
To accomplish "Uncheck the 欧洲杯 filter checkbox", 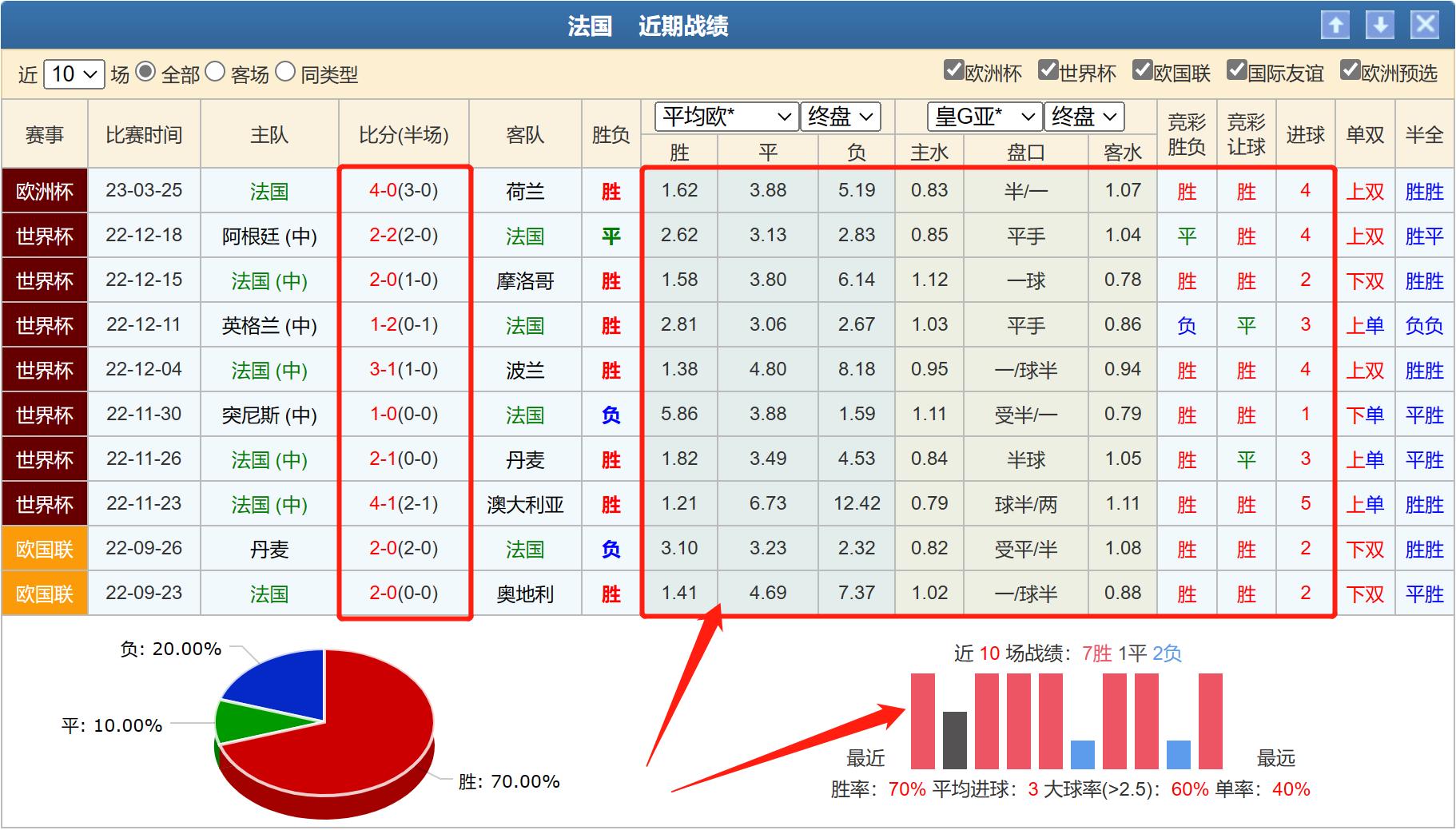I will (954, 71).
